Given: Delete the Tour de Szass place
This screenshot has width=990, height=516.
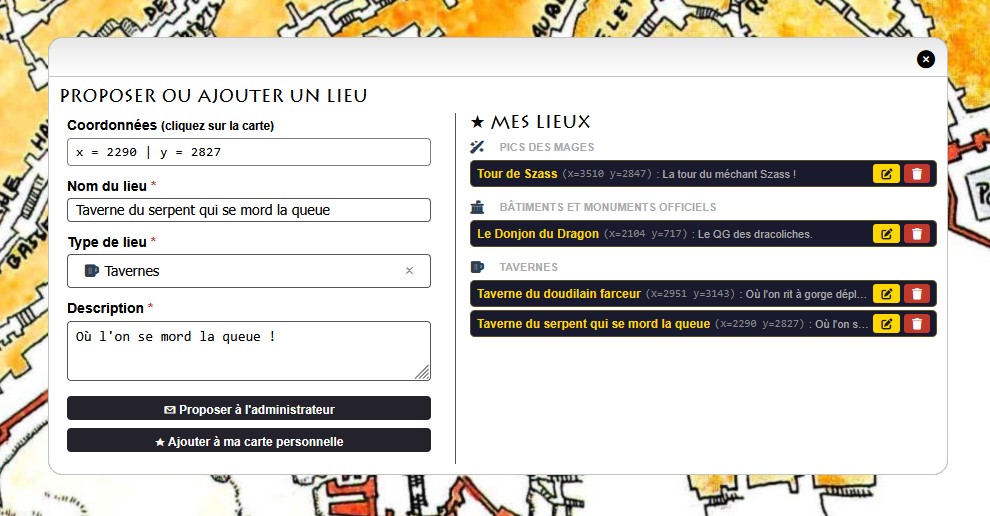Looking at the screenshot, I should (916, 174).
